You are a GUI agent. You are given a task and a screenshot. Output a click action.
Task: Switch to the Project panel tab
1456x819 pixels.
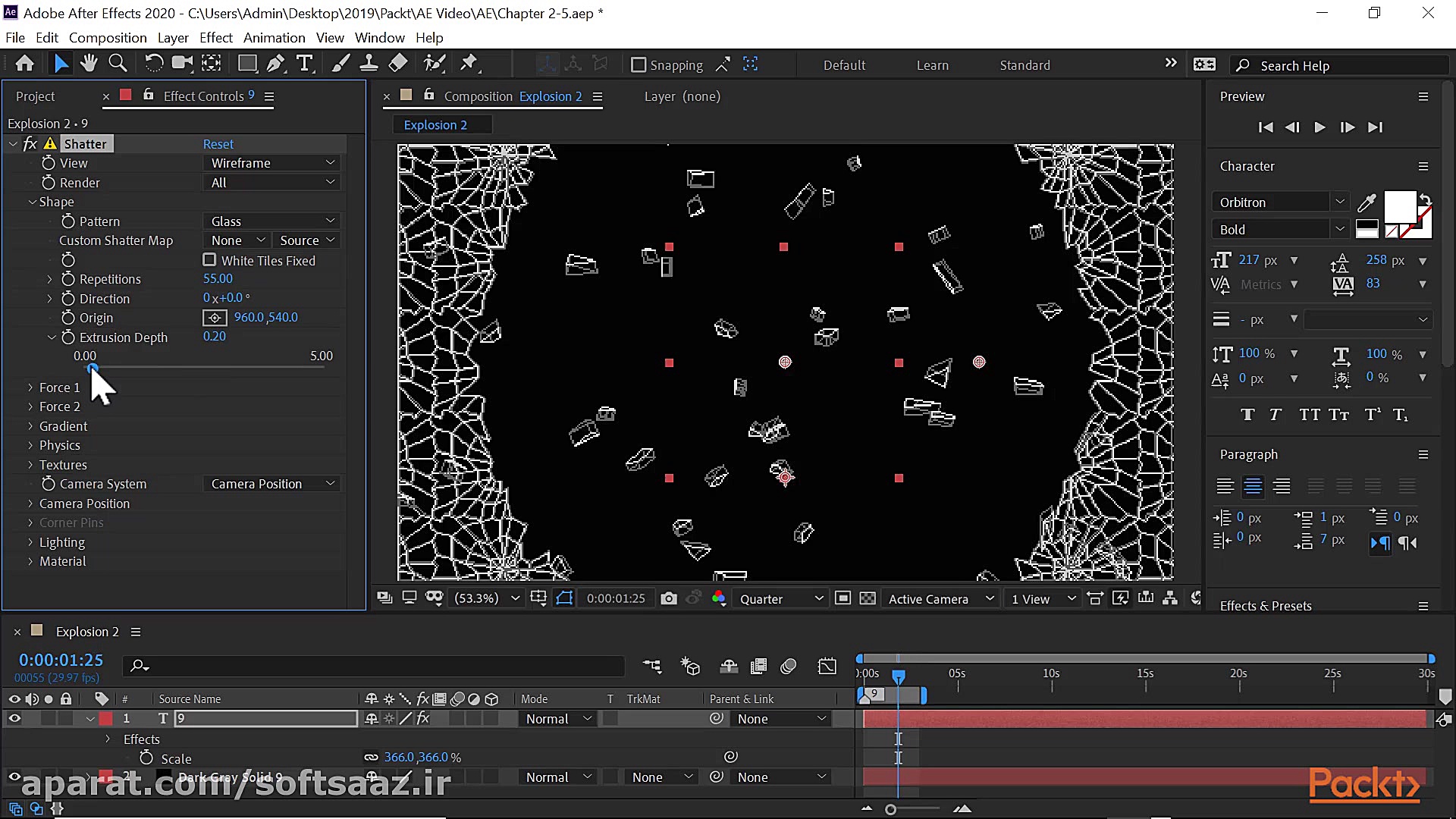35,96
